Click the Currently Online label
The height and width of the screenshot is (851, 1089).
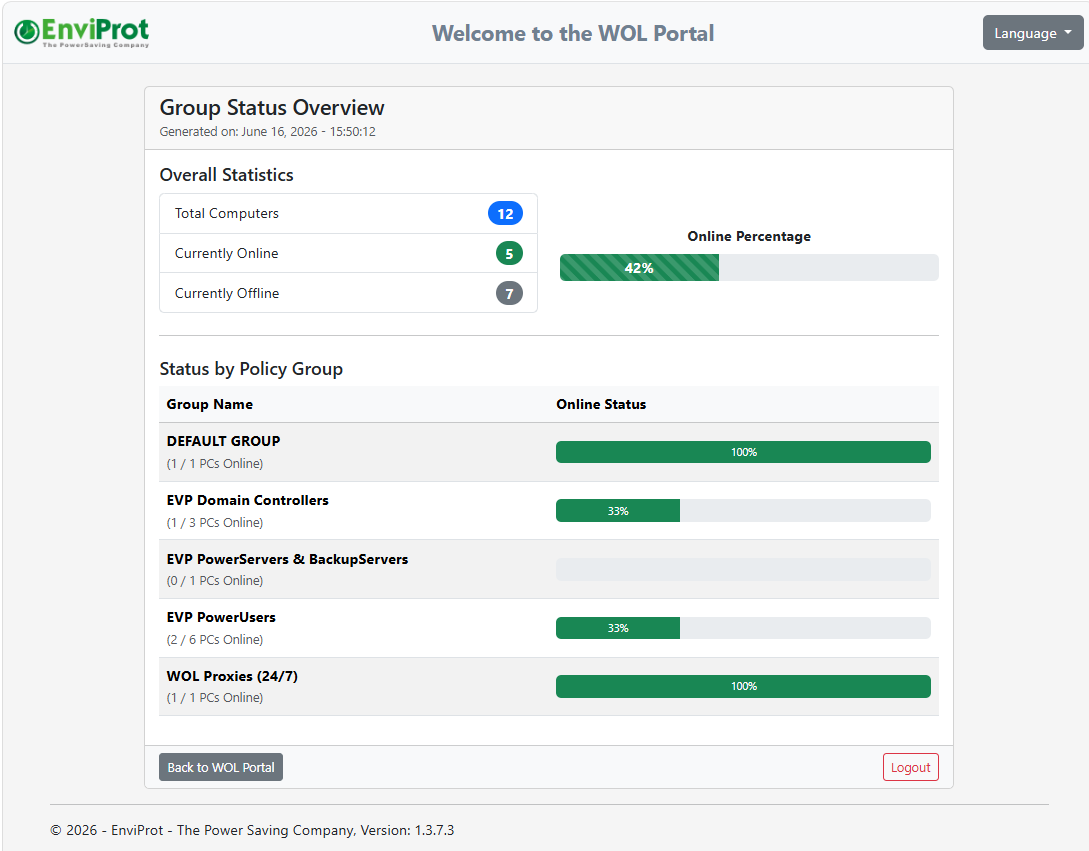pos(226,254)
